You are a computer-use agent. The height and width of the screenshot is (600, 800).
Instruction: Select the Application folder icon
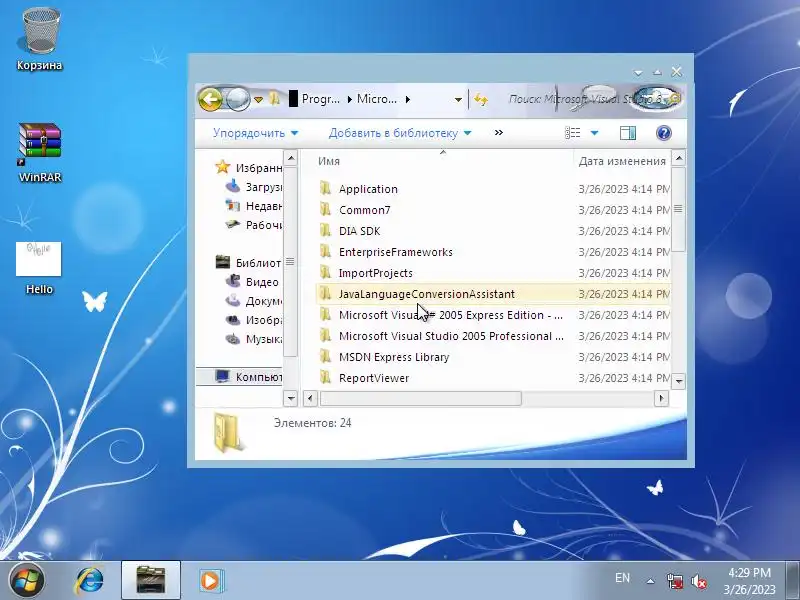click(326, 189)
